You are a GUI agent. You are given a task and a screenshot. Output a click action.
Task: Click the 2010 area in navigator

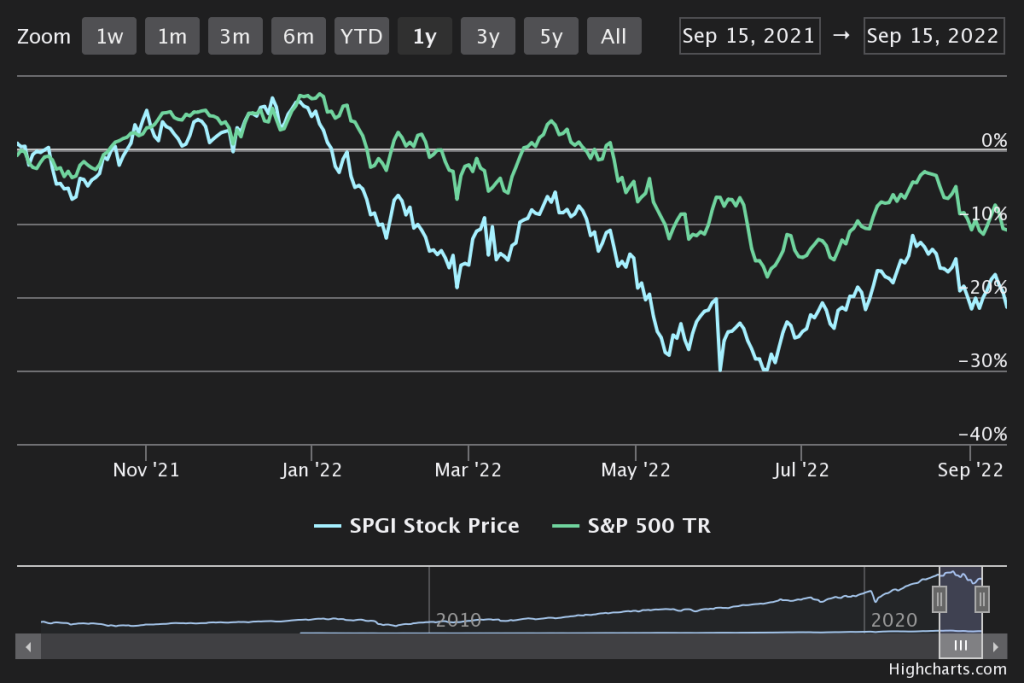coord(458,620)
